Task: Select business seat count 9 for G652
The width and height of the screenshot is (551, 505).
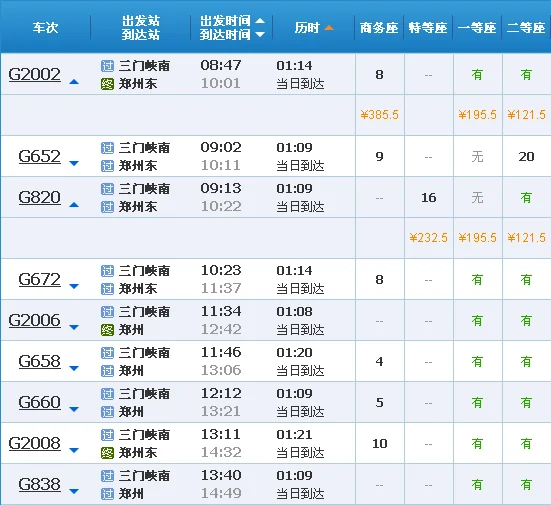Action: [379, 156]
